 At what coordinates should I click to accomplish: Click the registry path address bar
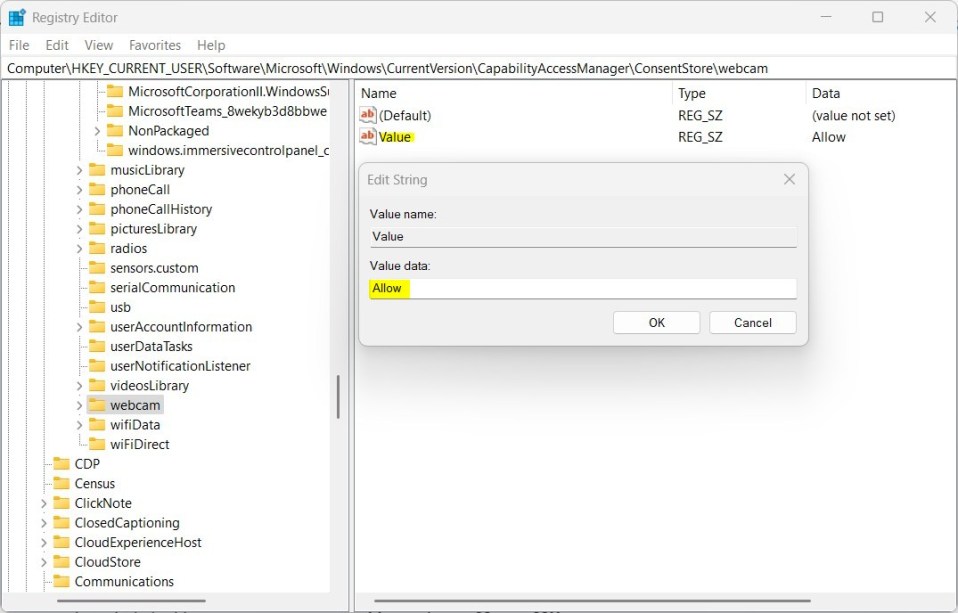pos(478,68)
